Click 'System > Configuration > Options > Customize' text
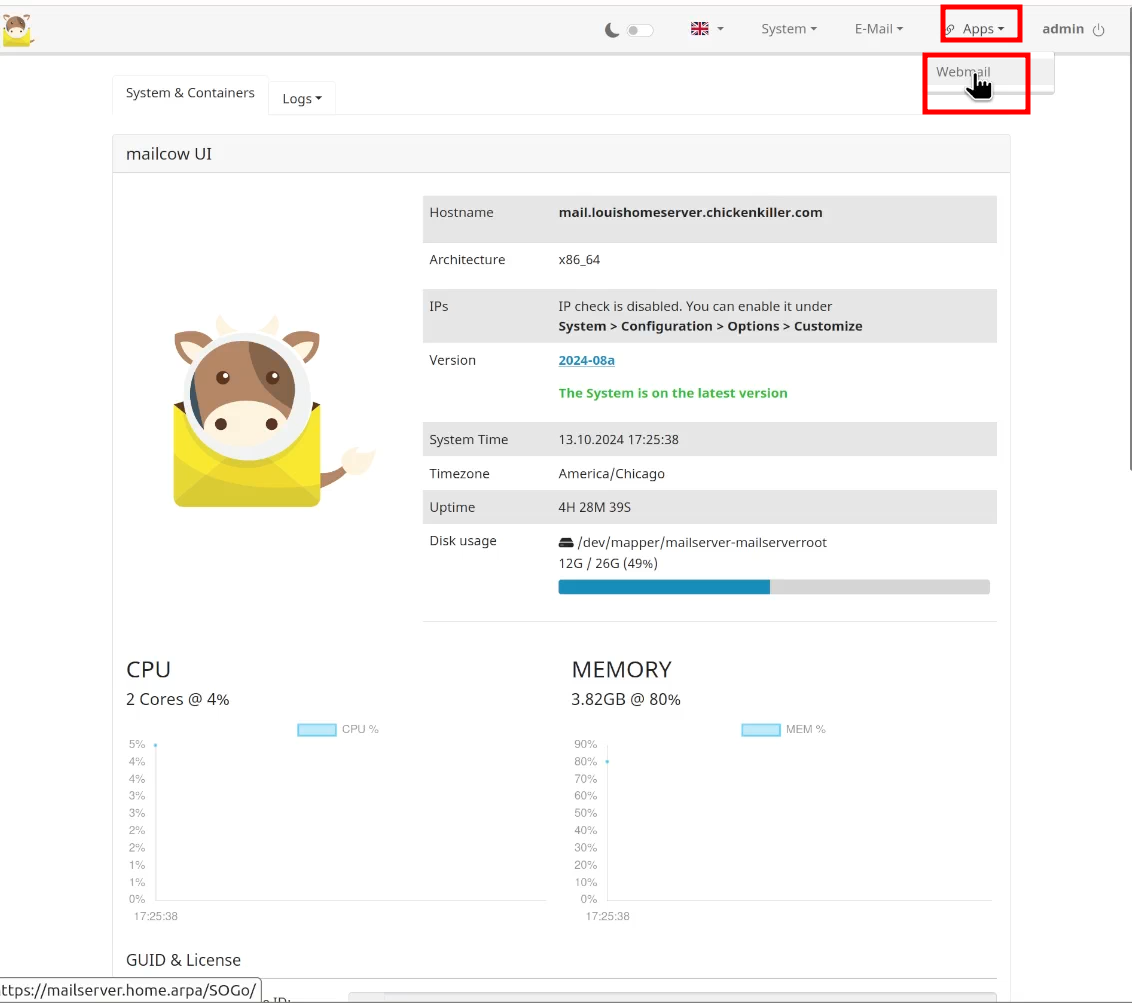This screenshot has width=1132, height=1003. [x=710, y=326]
